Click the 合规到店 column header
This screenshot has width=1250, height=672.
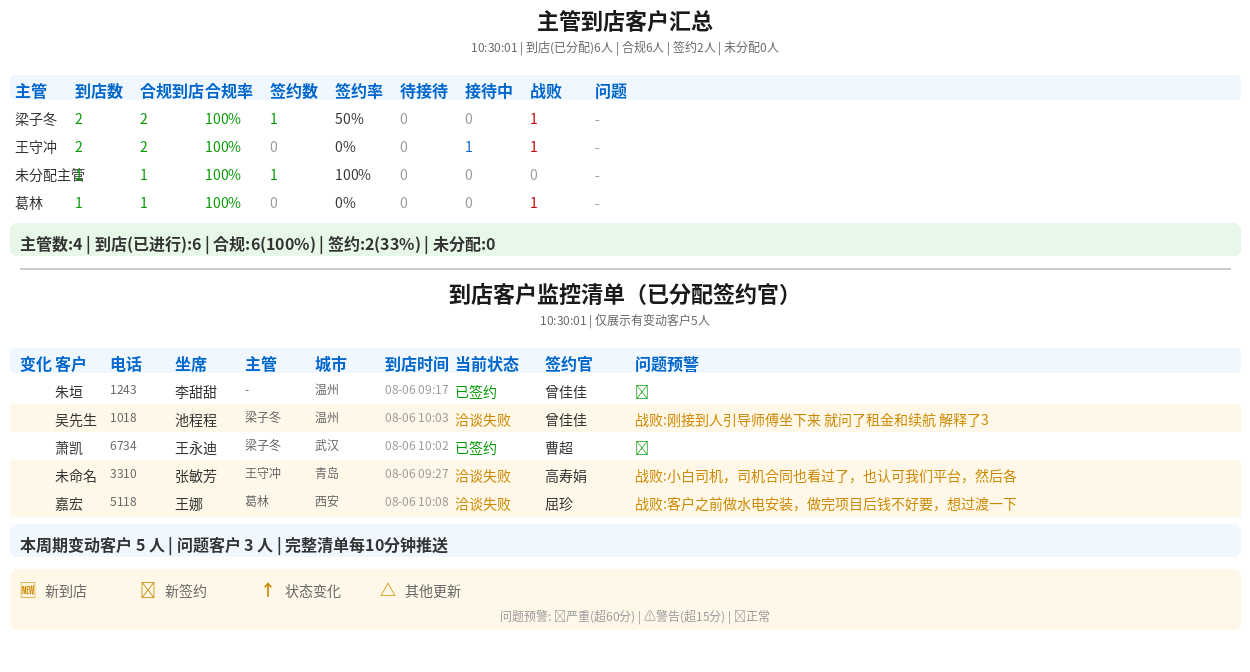(x=172, y=91)
